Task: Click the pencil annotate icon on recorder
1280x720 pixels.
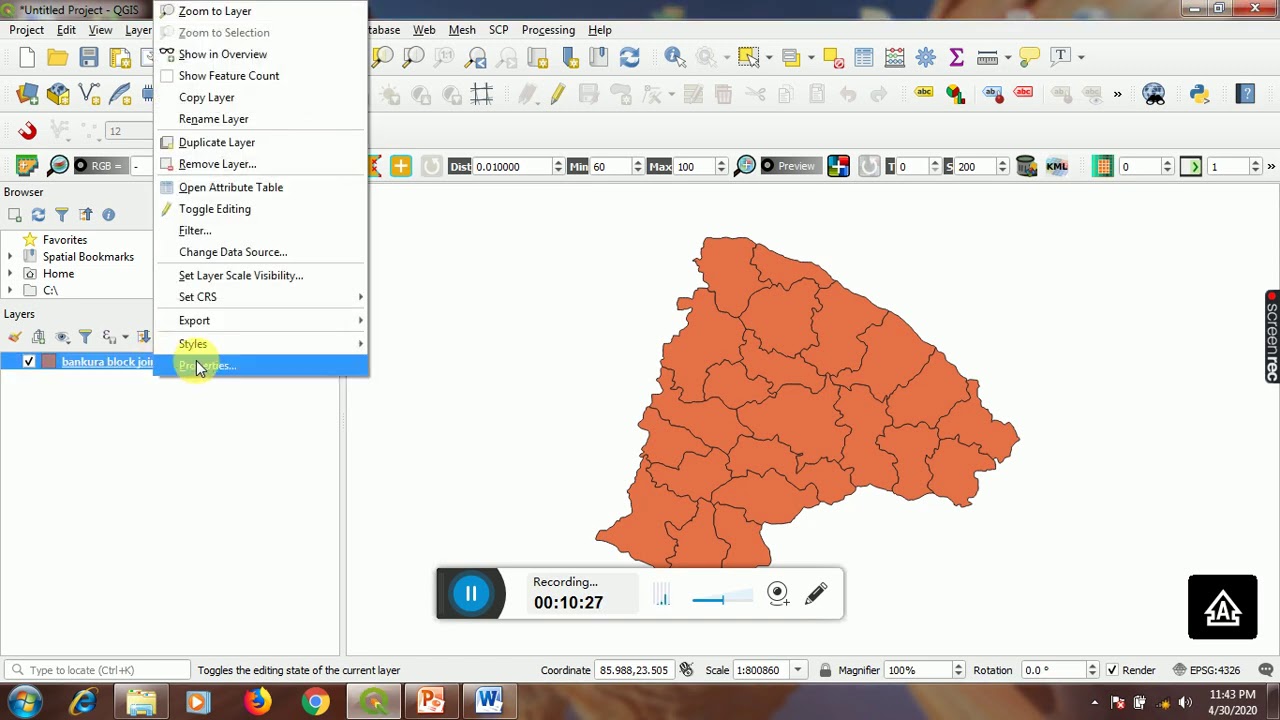Action: pyautogui.click(x=816, y=594)
